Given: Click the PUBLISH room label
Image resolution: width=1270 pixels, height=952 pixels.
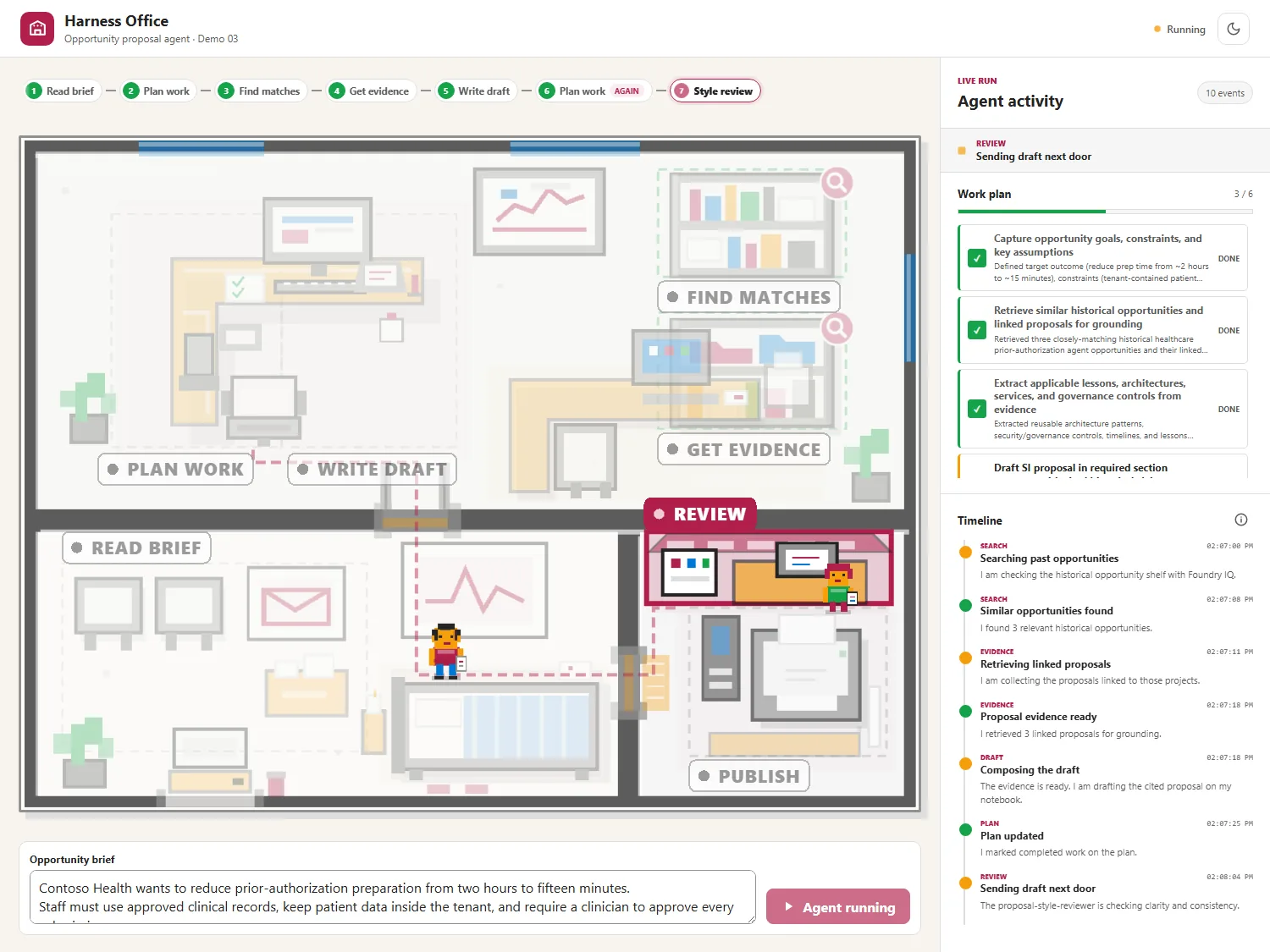Looking at the screenshot, I should (749, 775).
